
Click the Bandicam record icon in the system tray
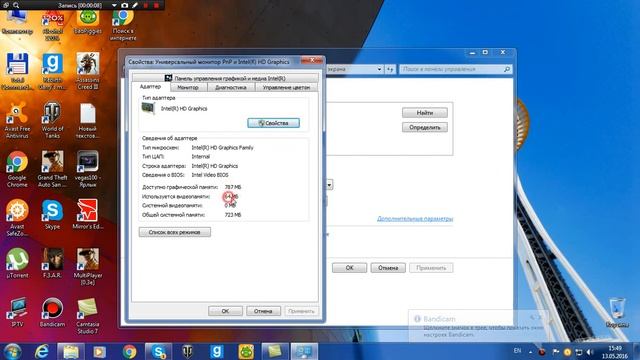pyautogui.click(x=542, y=351)
